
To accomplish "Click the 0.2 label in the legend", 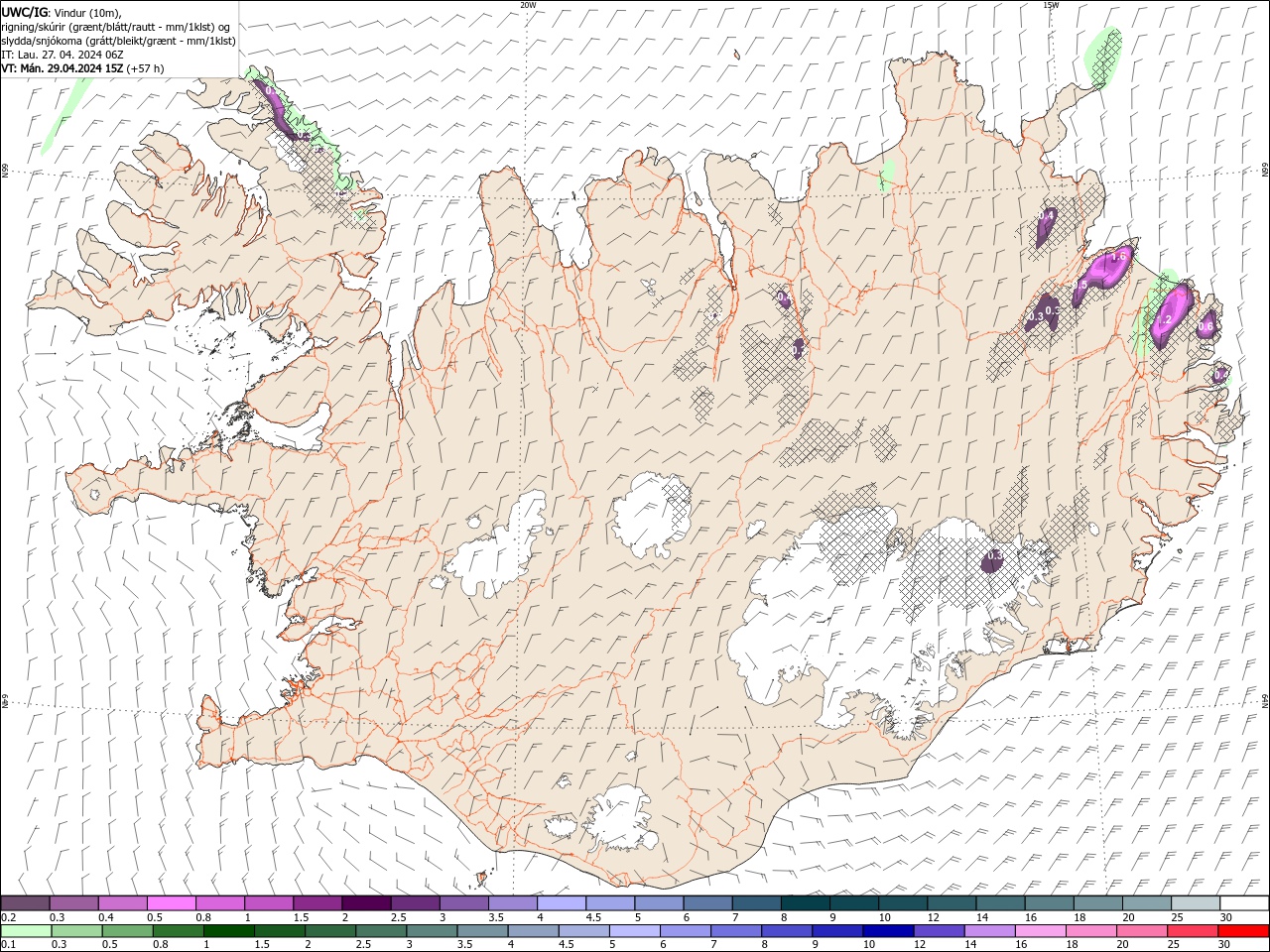I will pyautogui.click(x=8, y=917).
